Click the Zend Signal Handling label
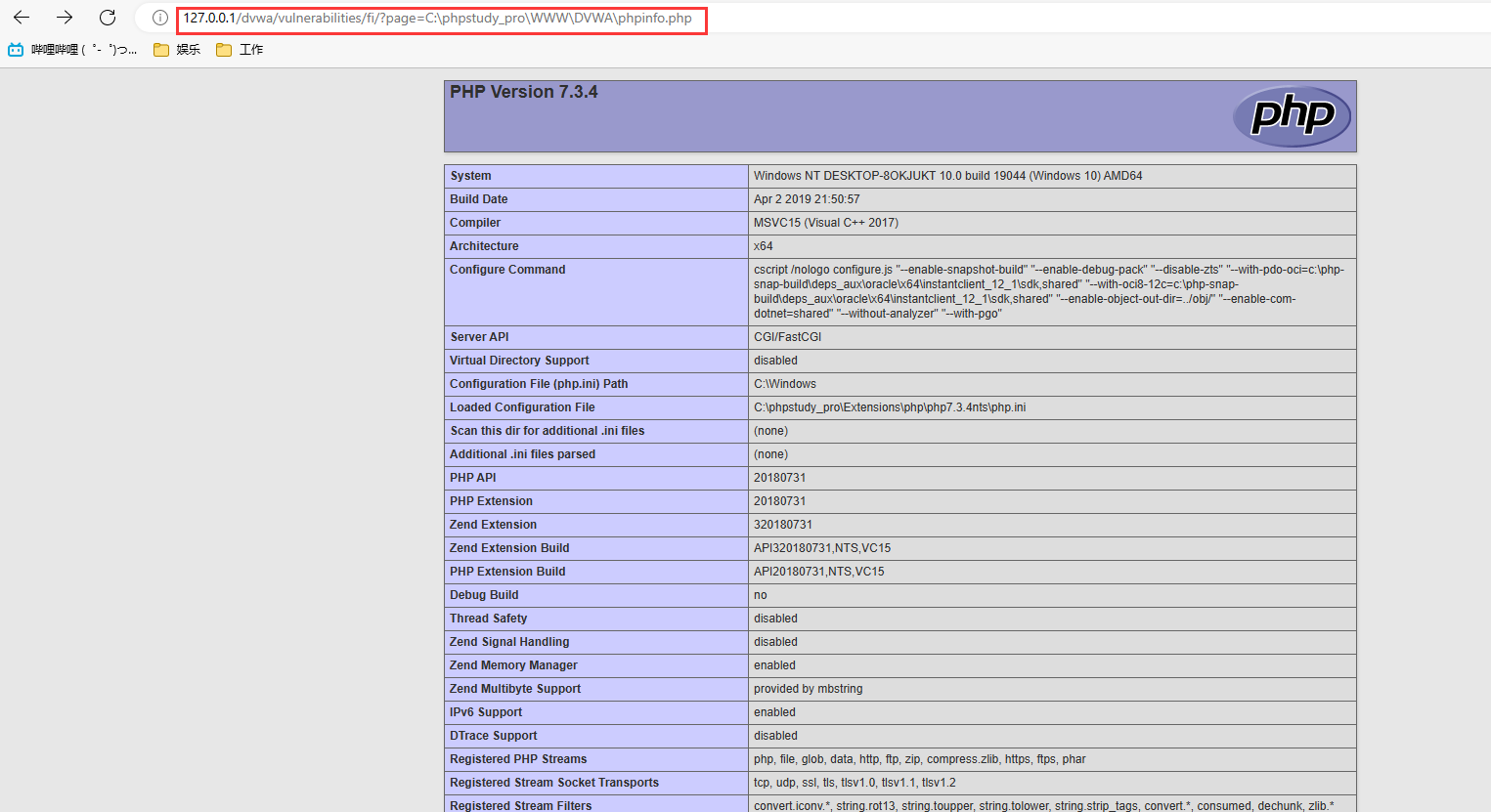Image resolution: width=1491 pixels, height=812 pixels. [x=509, y=642]
